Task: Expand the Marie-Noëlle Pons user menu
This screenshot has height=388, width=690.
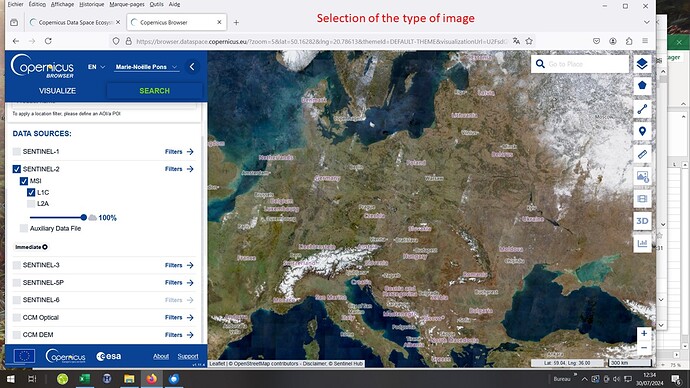Action: click(146, 67)
